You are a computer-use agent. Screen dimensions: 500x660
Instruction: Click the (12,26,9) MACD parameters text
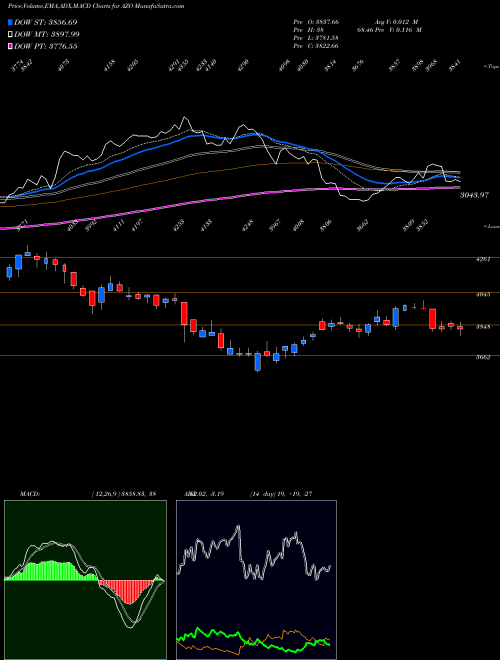pos(105,494)
